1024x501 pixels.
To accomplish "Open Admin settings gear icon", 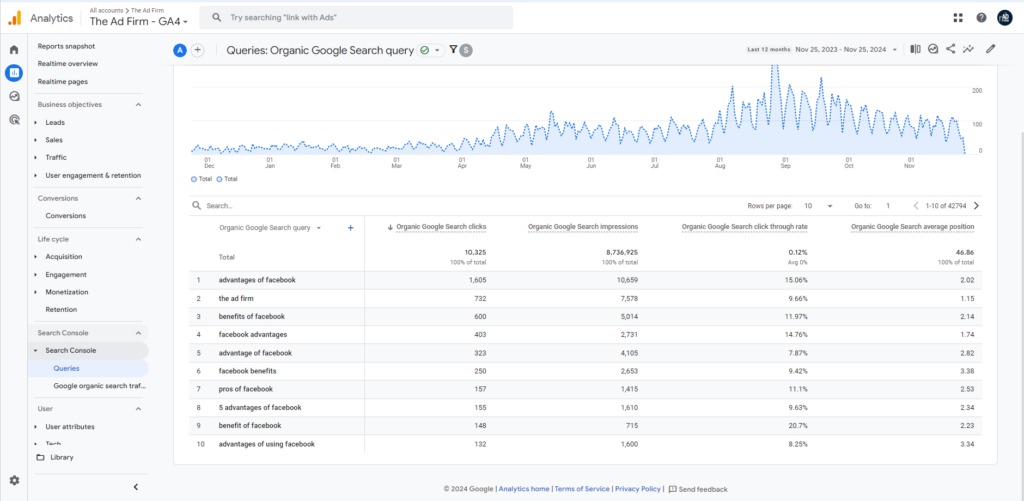I will pyautogui.click(x=14, y=481).
